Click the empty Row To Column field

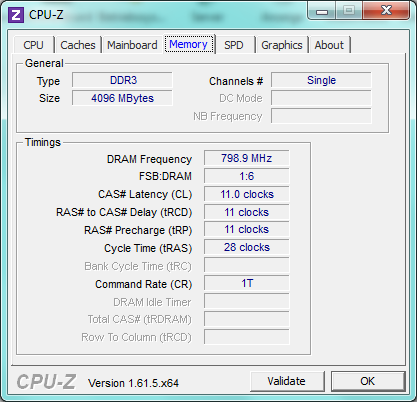[247, 337]
